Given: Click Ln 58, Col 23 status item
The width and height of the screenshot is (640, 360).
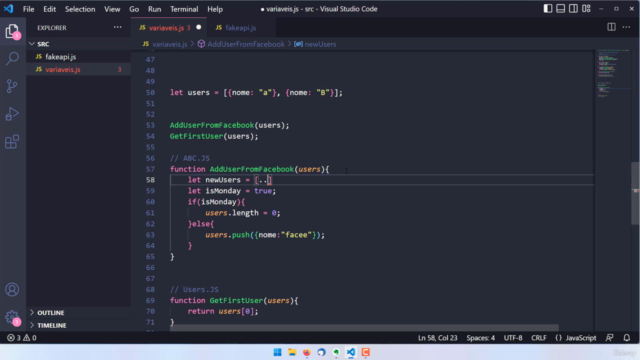Looking at the screenshot, I should coord(438,338).
